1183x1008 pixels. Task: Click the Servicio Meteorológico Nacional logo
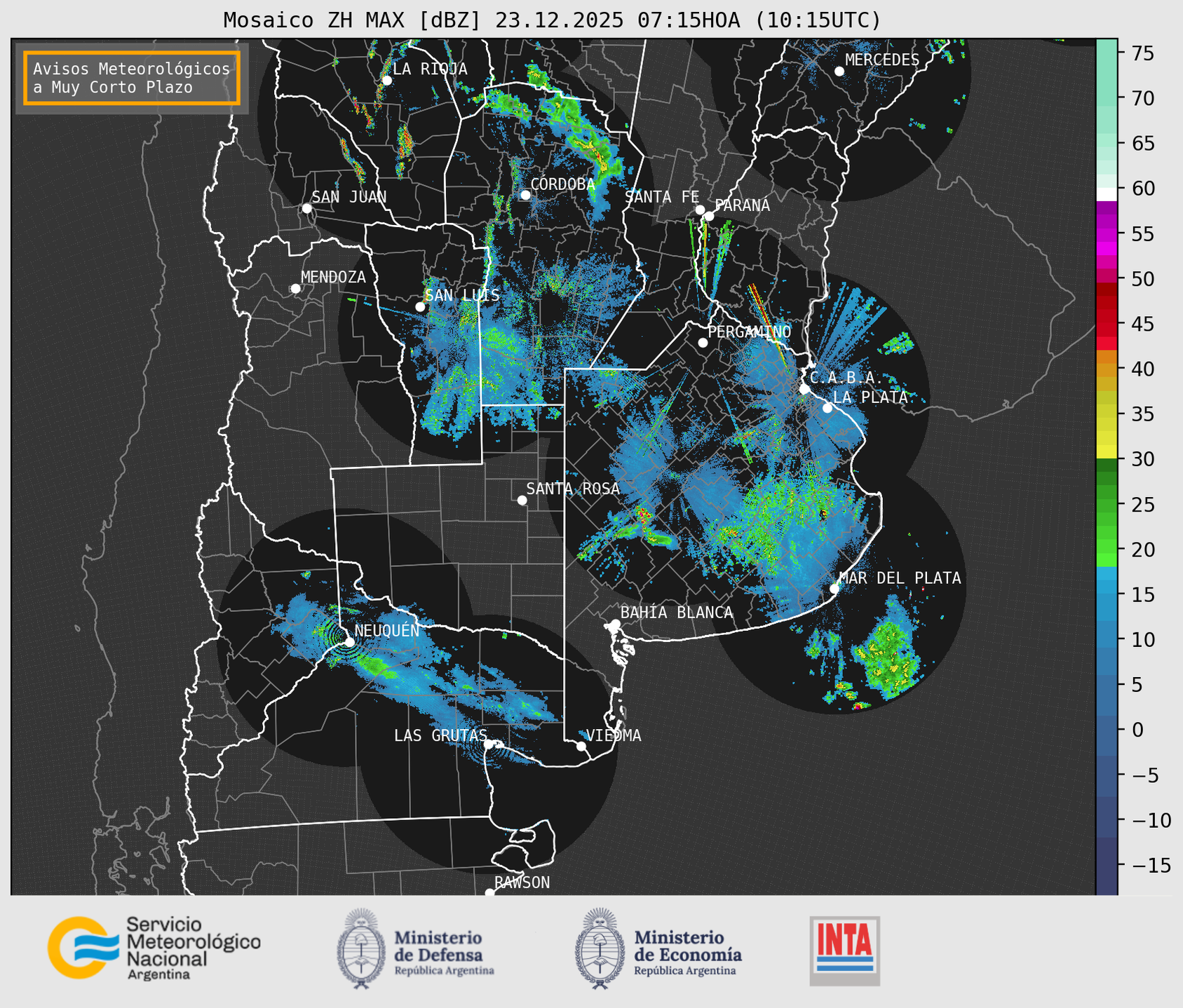tap(154, 947)
